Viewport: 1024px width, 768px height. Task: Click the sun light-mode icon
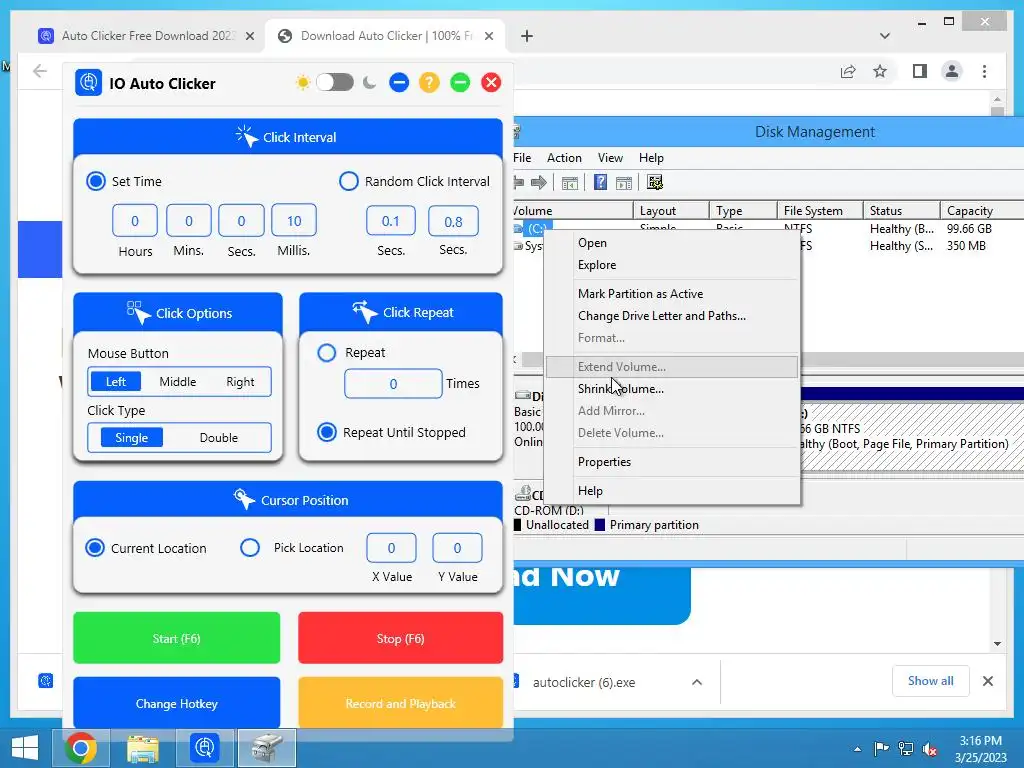[x=302, y=83]
